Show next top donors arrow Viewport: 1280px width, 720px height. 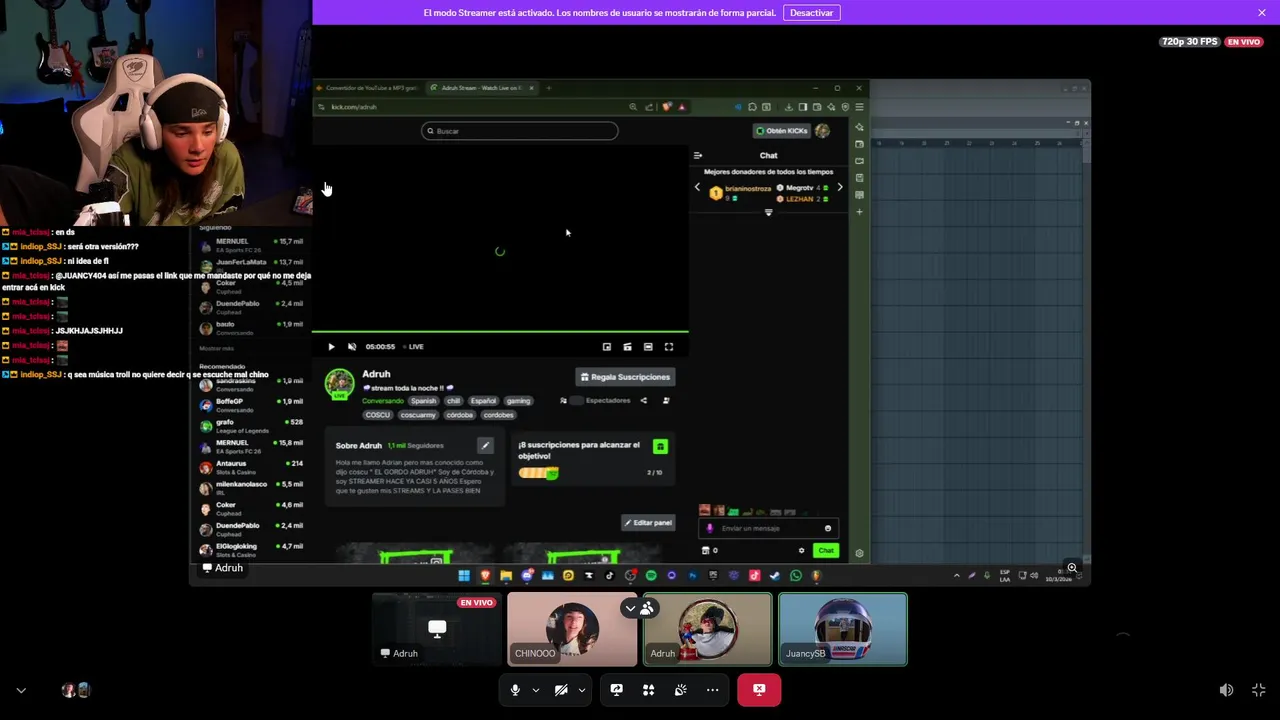point(839,188)
